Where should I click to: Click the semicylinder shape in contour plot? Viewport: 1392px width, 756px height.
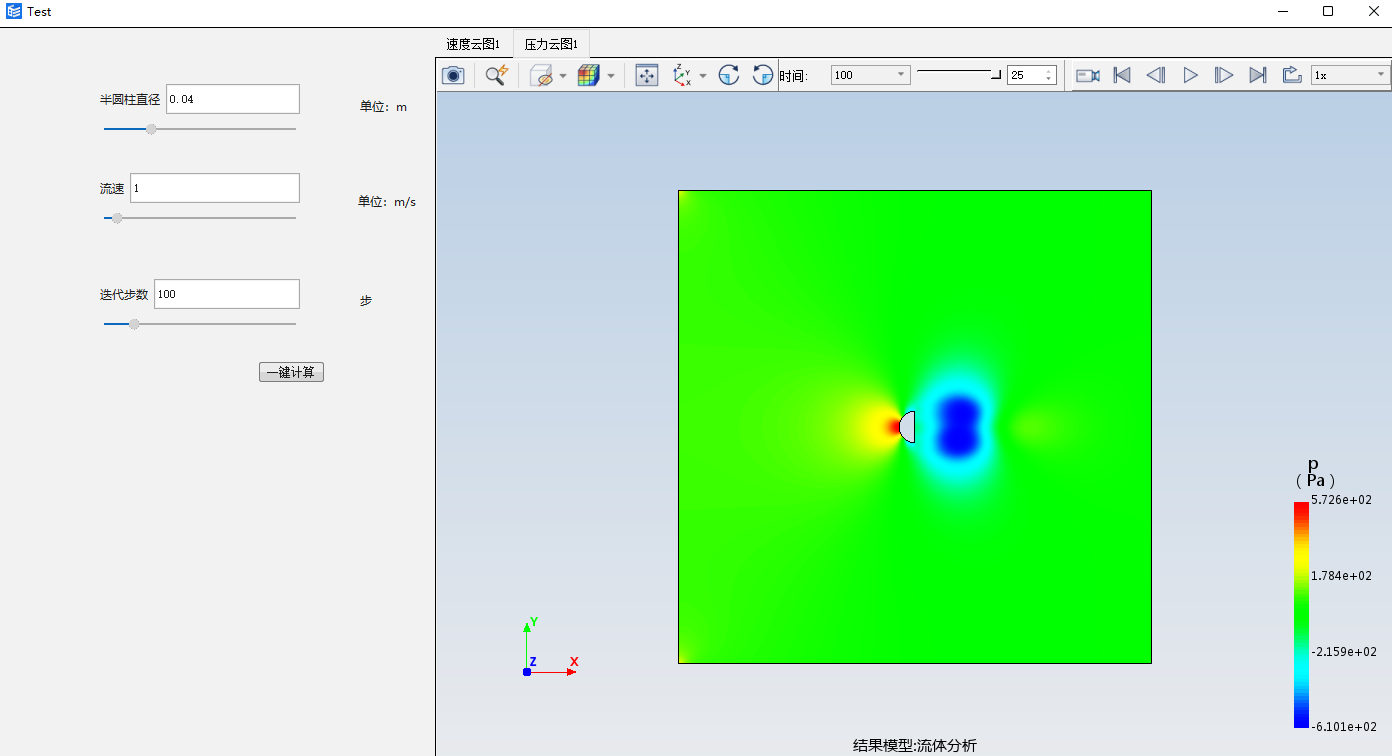click(908, 426)
